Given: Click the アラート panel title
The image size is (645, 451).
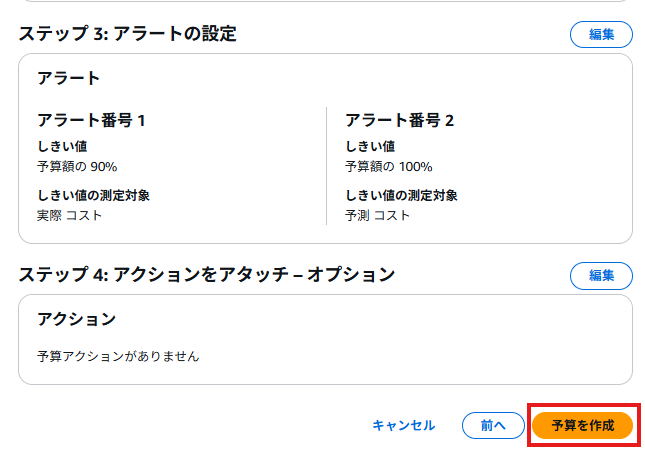Looking at the screenshot, I should (68, 78).
